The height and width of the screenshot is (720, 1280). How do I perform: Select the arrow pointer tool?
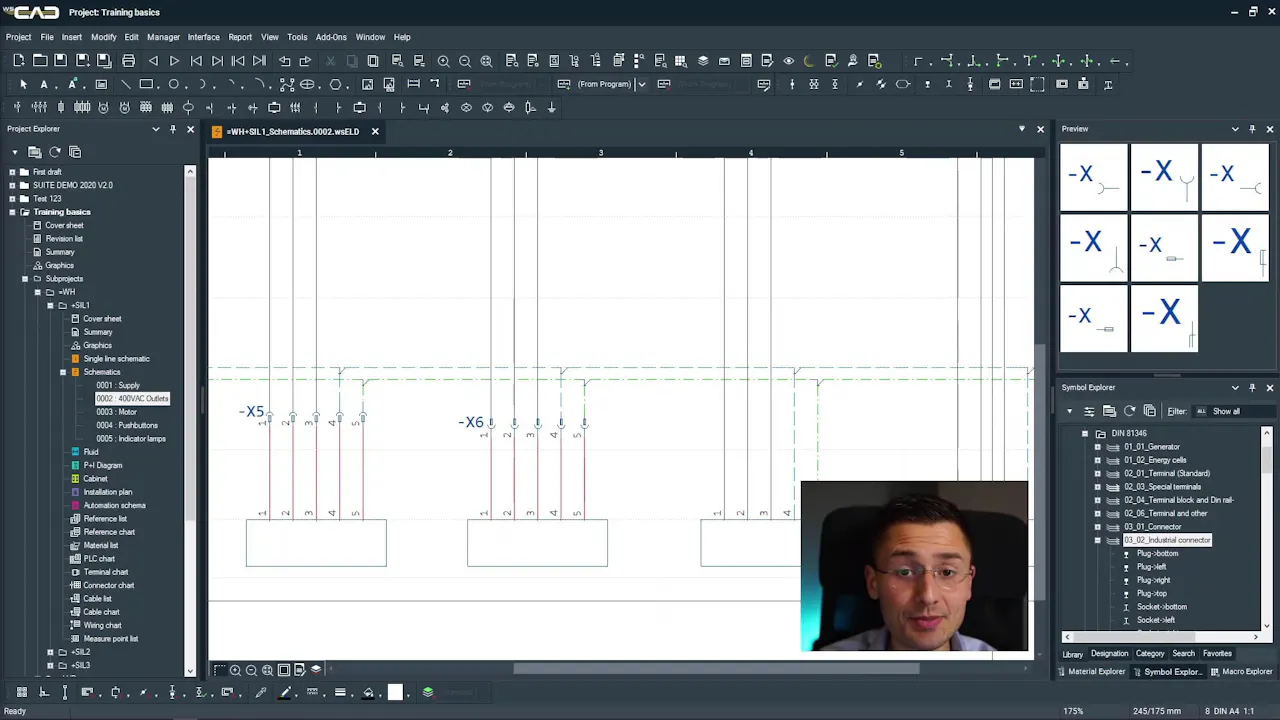coord(24,84)
